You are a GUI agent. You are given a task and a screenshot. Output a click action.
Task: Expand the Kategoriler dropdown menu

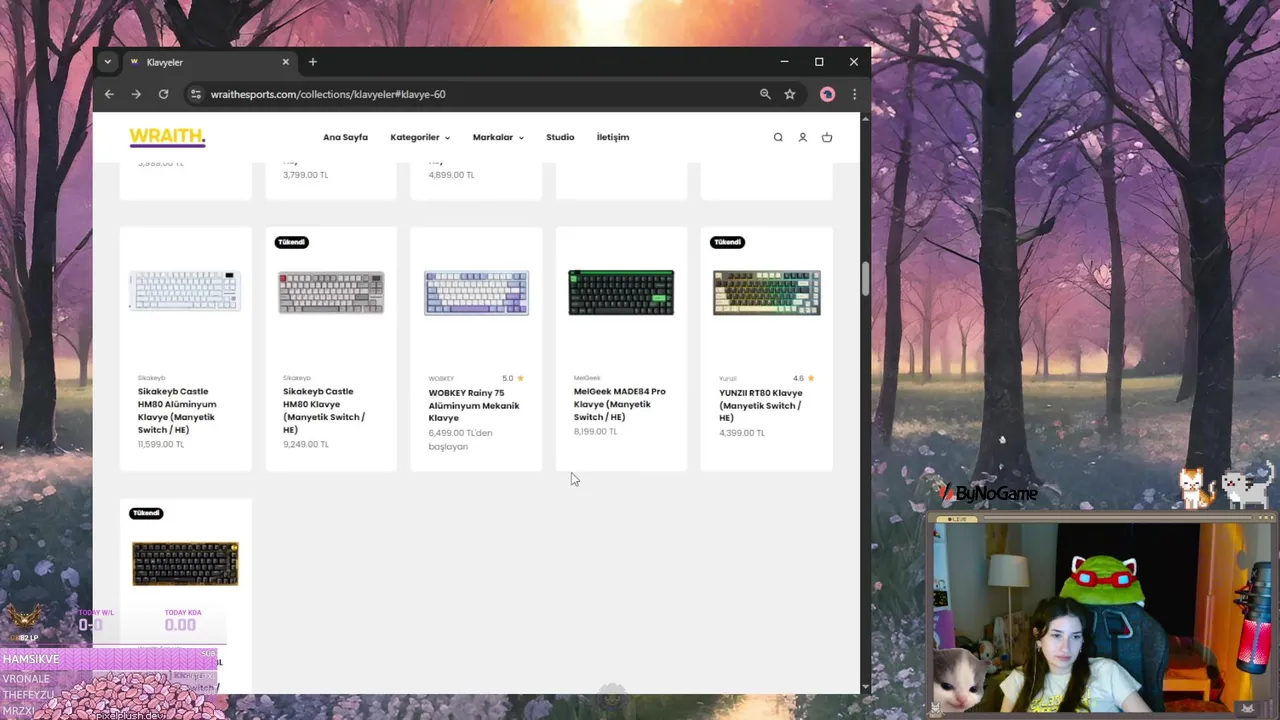coord(420,137)
